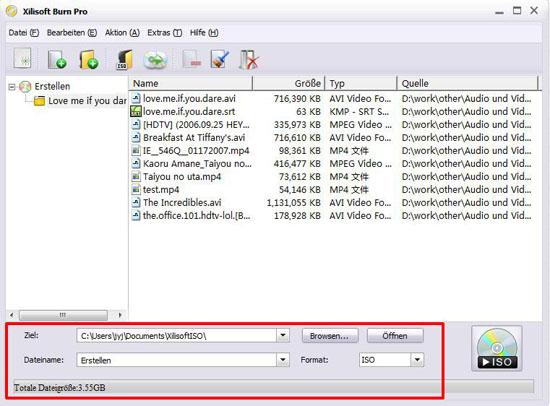550x406 pixels.
Task: Click the Öffnen button
Action: (x=395, y=336)
